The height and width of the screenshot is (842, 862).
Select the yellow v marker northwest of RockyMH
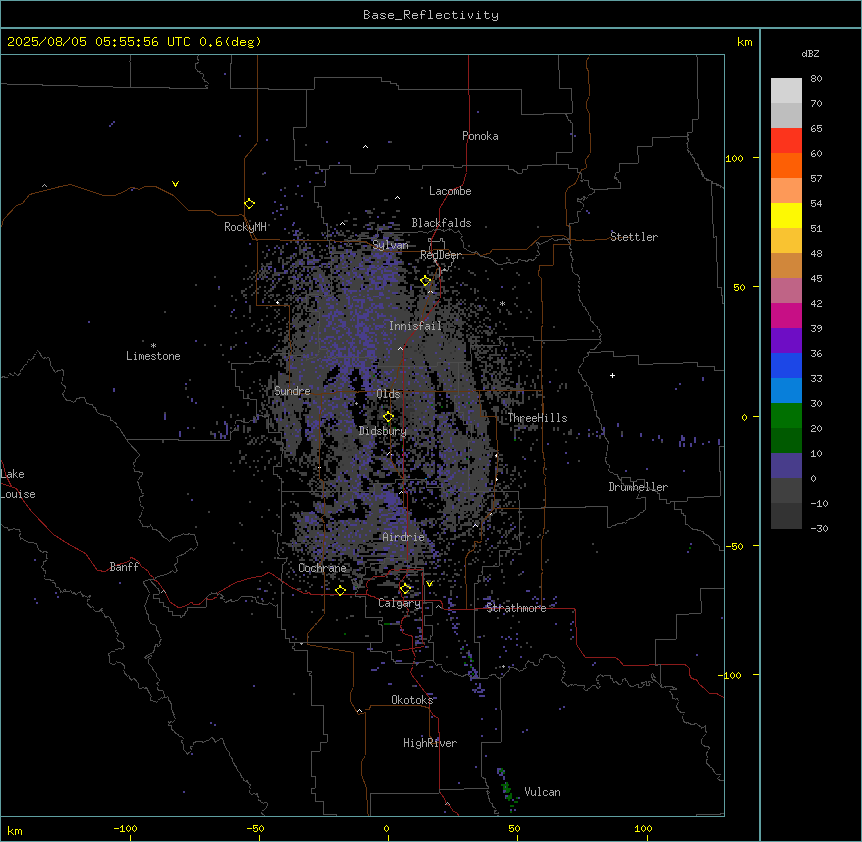click(175, 184)
